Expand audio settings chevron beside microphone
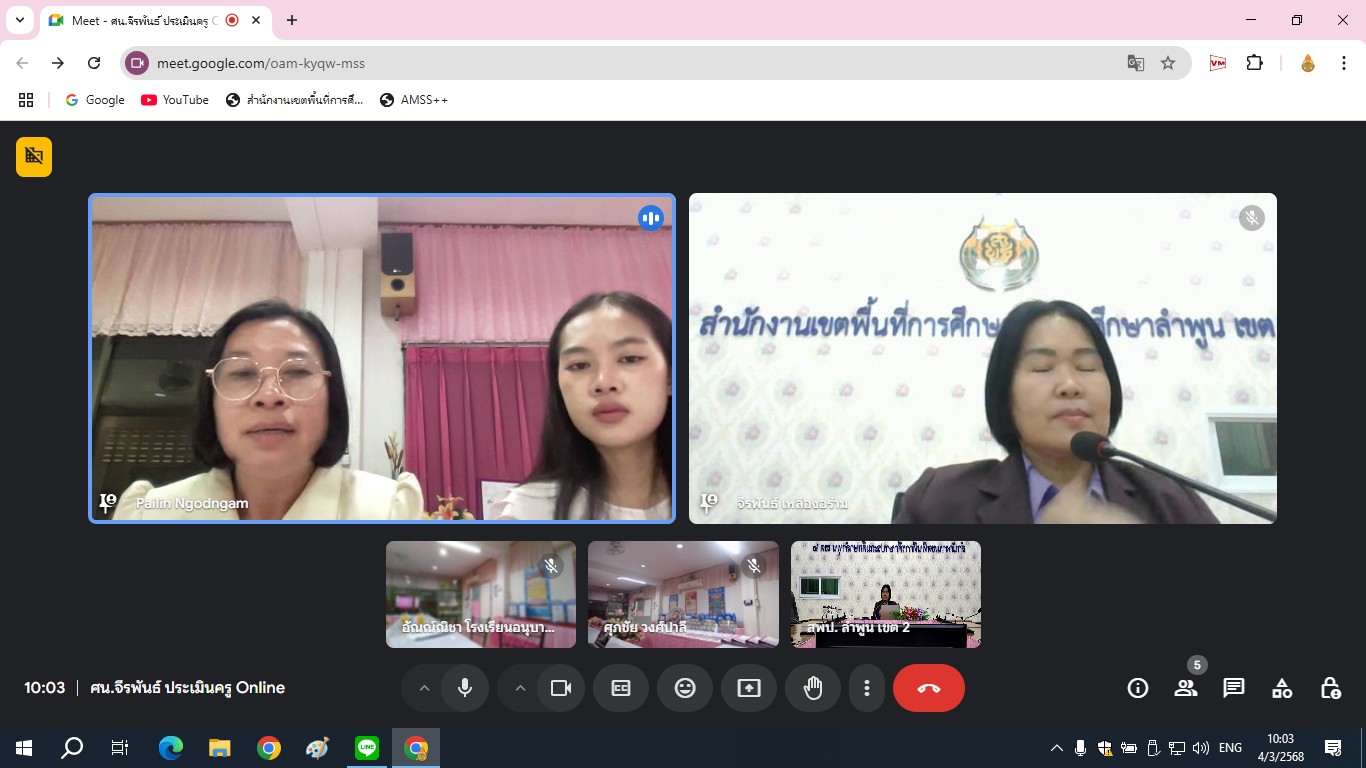Image resolution: width=1366 pixels, height=768 pixels. (424, 688)
